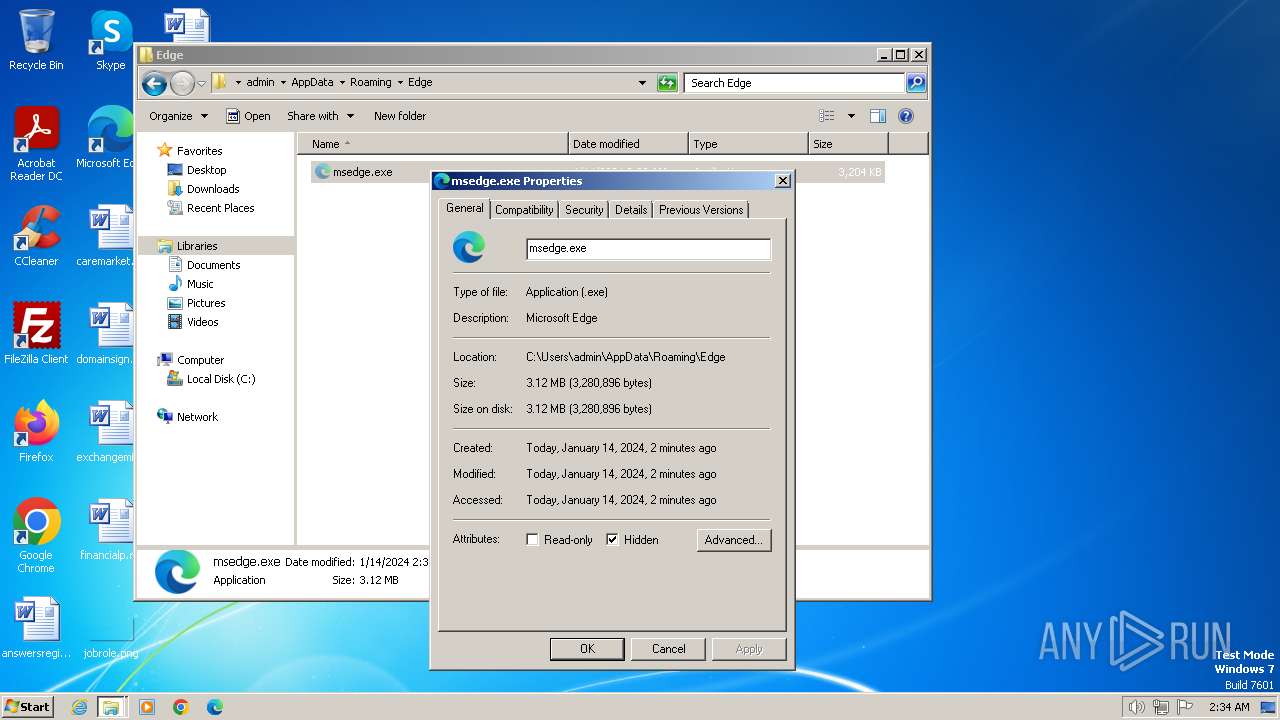Viewport: 1280px width, 720px height.
Task: Click the Explorer Back arrow button
Action: pyautogui.click(x=154, y=83)
